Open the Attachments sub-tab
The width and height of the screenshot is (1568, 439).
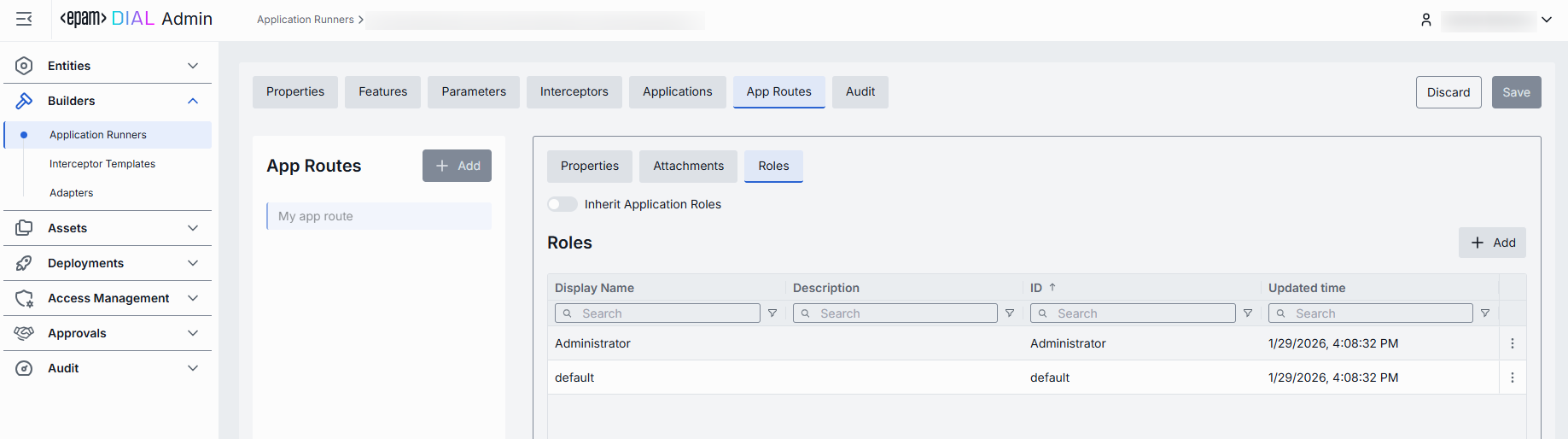pos(688,167)
